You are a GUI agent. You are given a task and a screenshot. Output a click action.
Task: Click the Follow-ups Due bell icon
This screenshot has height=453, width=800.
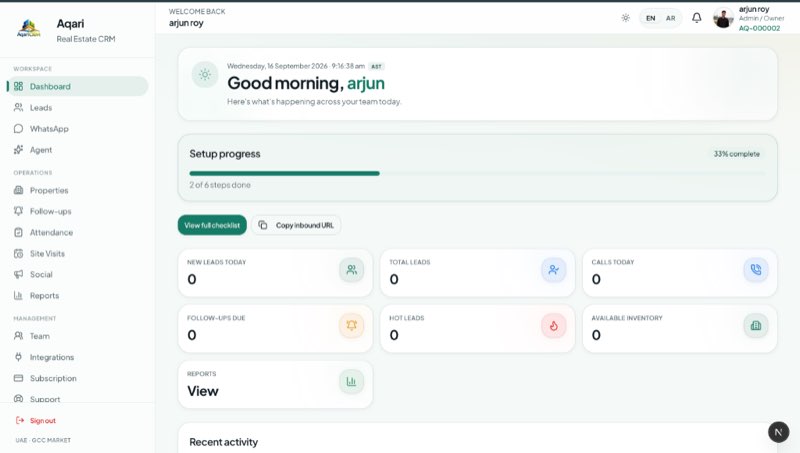coord(352,325)
